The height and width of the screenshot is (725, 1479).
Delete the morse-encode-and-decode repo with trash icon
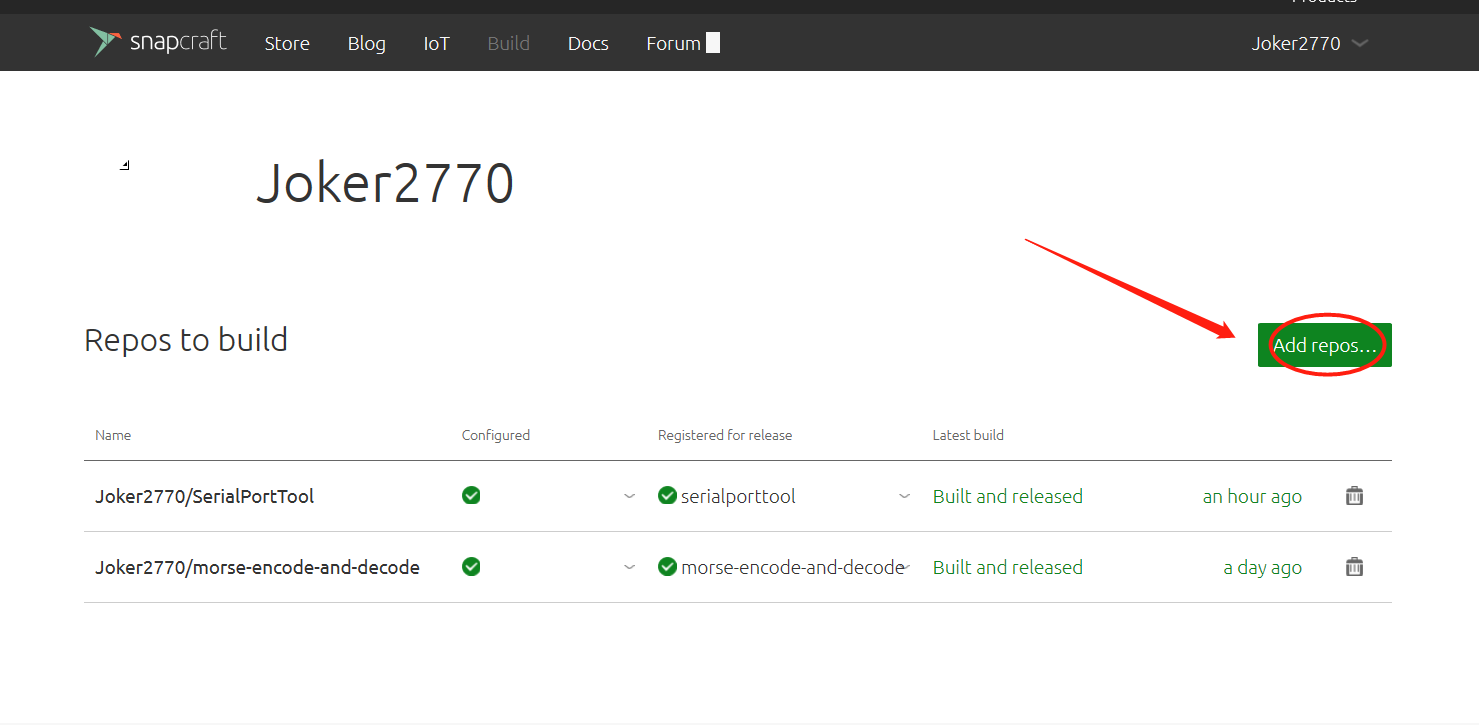1354,567
